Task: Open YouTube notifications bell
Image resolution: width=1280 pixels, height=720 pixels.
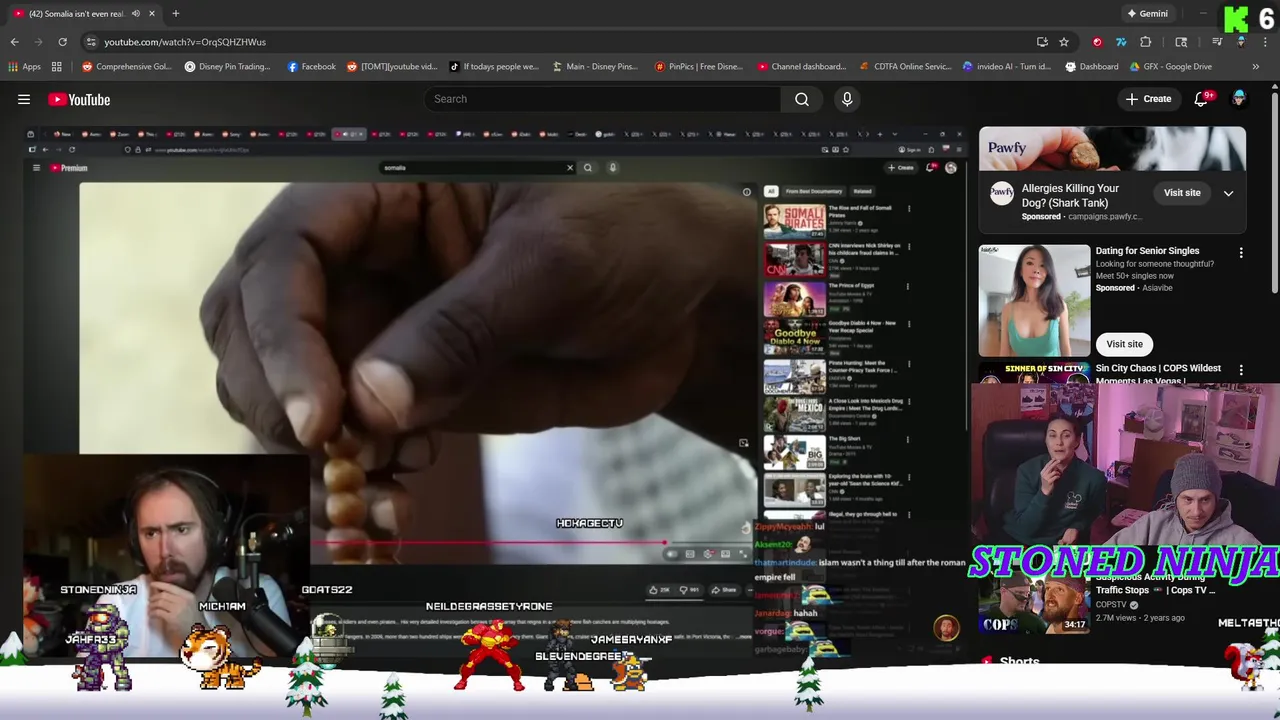Action: coord(1201,99)
